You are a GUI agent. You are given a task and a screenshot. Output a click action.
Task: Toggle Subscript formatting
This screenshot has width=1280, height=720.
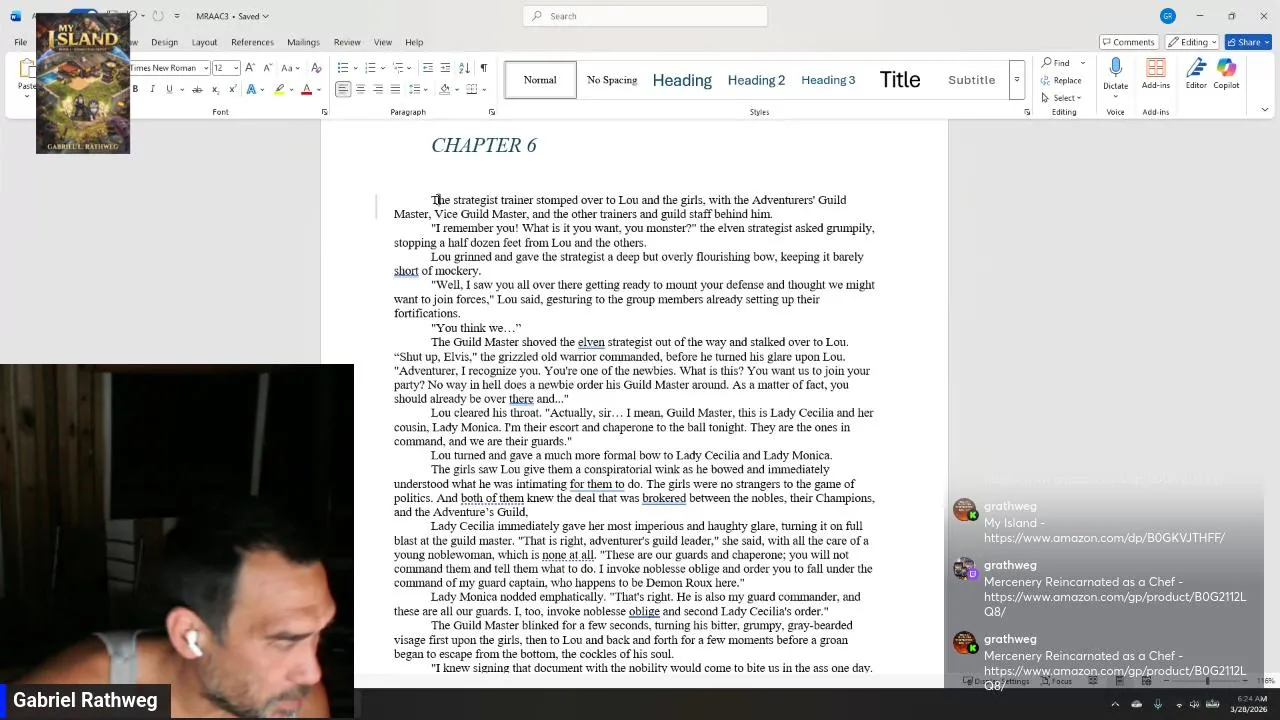[215, 90]
